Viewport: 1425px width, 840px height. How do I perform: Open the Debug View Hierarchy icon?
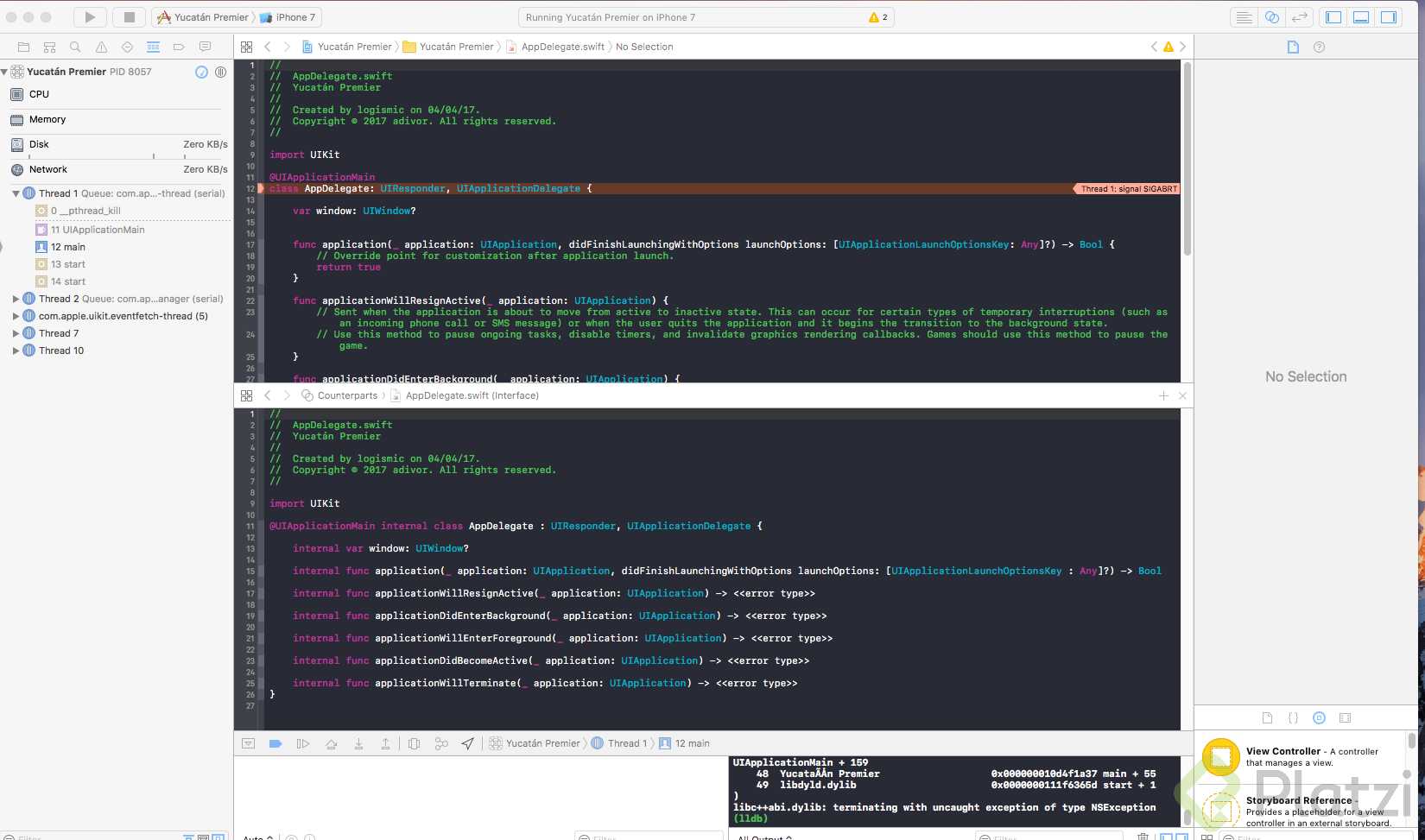pyautogui.click(x=414, y=743)
